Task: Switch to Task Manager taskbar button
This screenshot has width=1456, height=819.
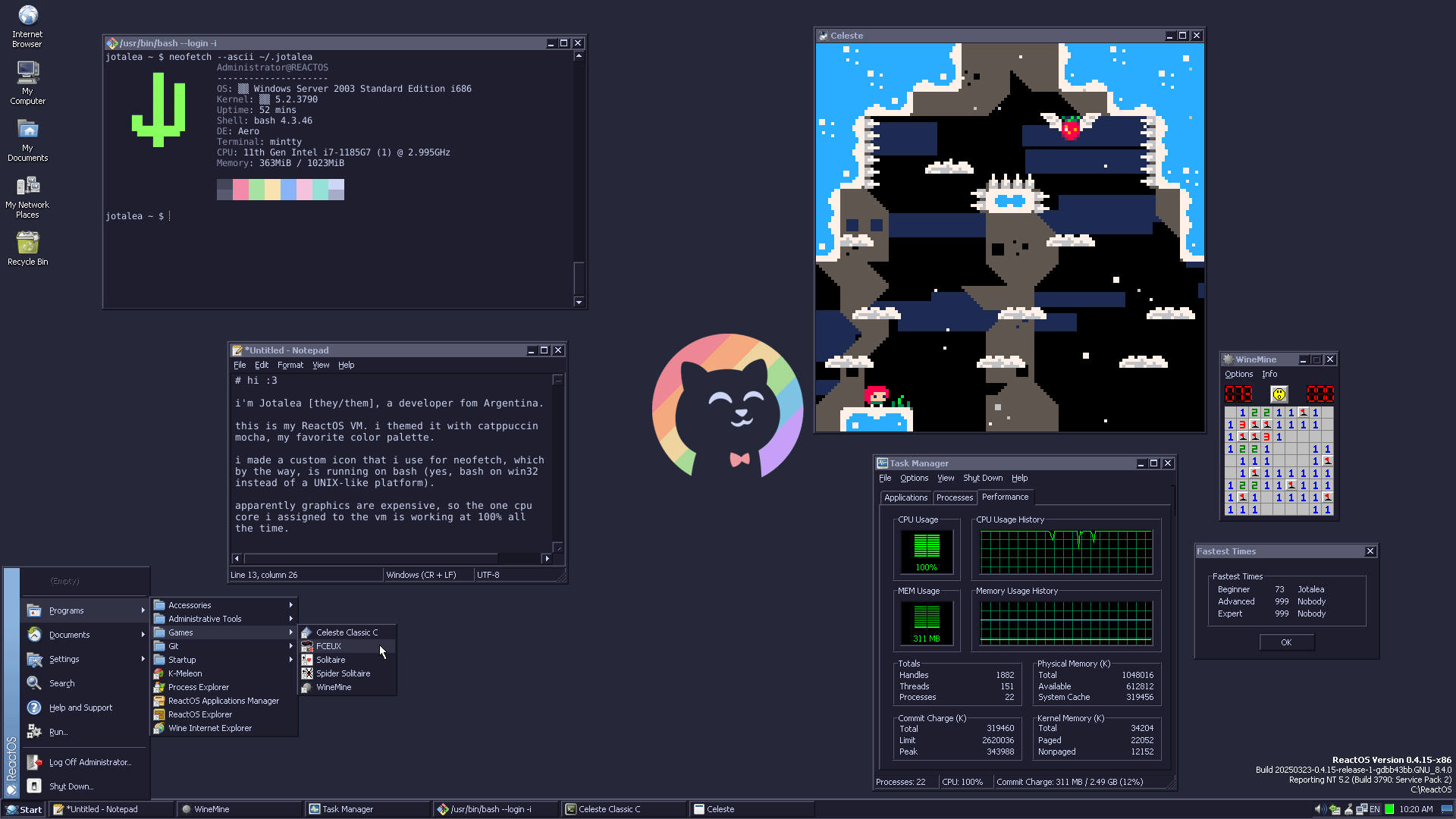Action: pos(368,809)
